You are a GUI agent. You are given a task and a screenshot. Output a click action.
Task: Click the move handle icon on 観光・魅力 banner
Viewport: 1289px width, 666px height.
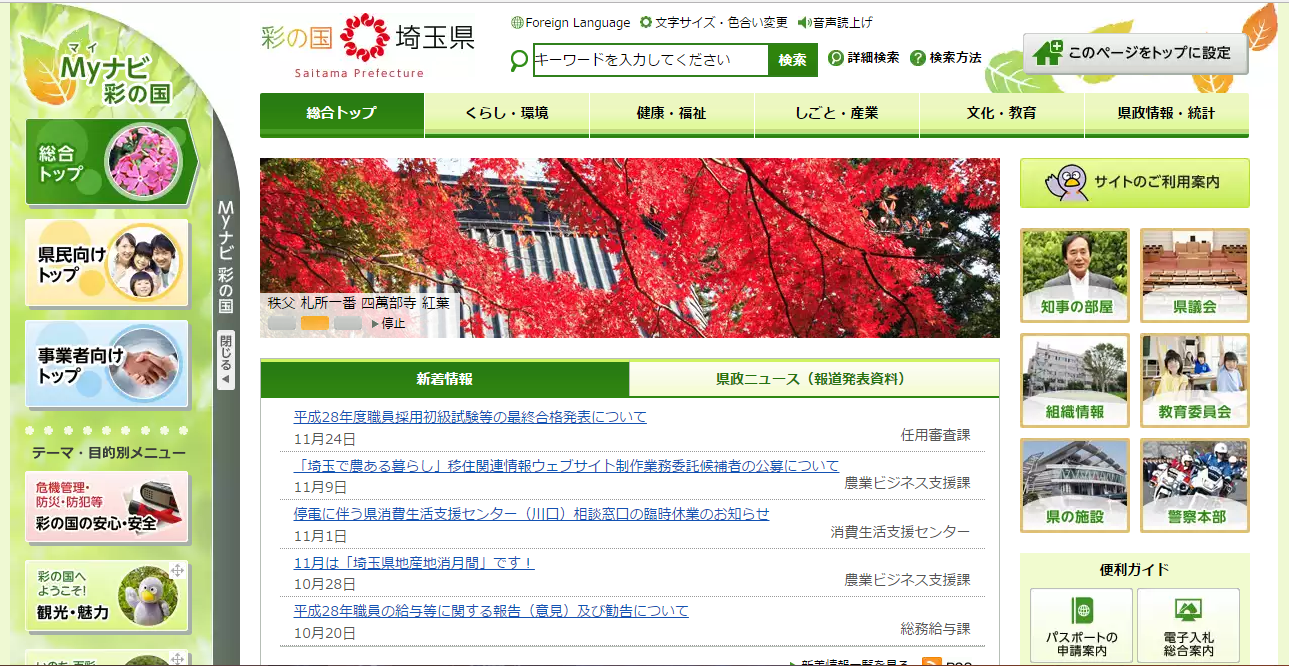coord(177,570)
